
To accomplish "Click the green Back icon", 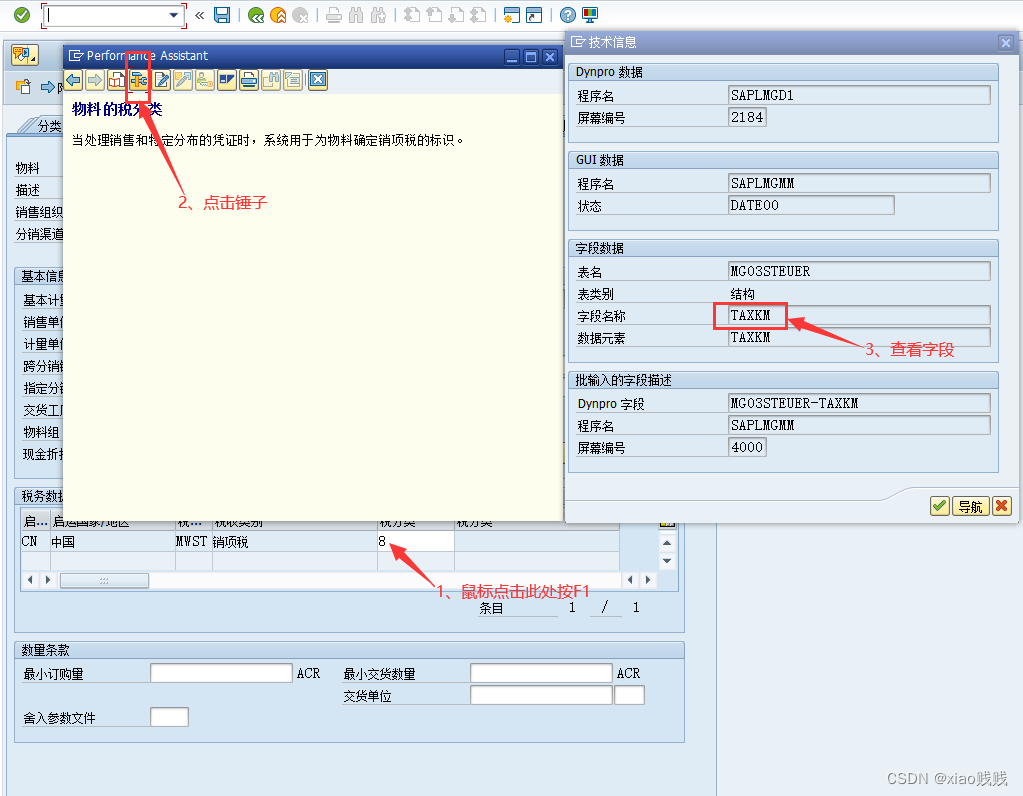I will [x=256, y=15].
